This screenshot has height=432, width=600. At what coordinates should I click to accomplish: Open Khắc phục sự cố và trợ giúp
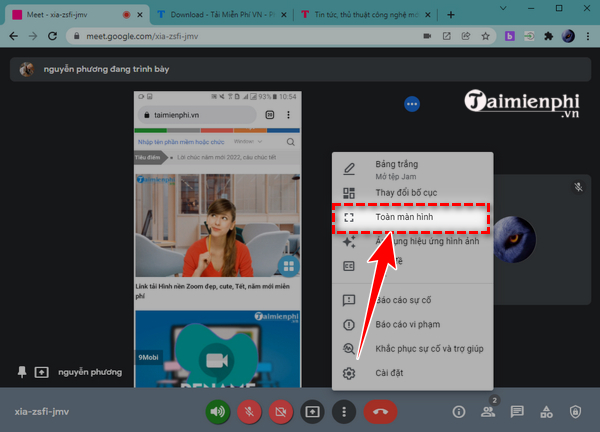pos(412,349)
